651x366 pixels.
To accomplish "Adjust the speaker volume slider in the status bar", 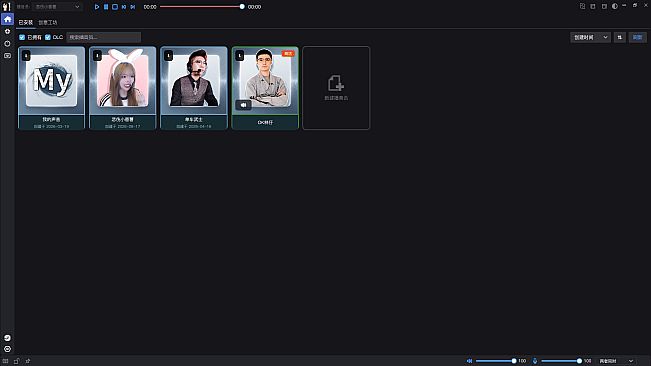I will pyautogui.click(x=496, y=361).
